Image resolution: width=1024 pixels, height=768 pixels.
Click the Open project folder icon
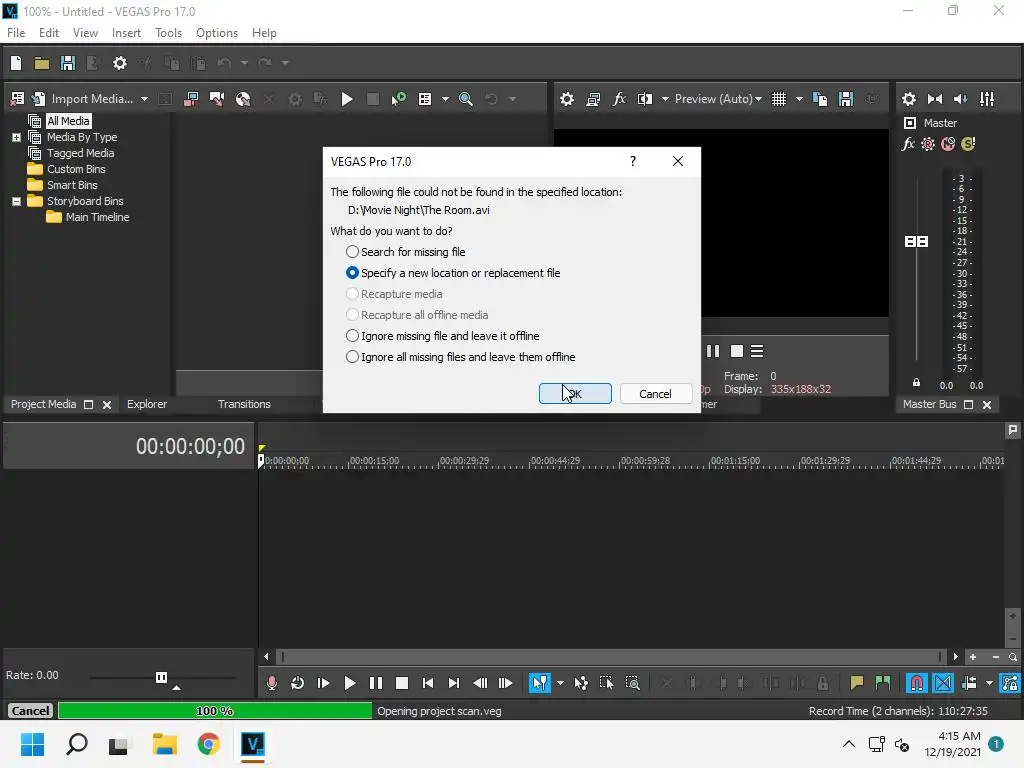pyautogui.click(x=42, y=63)
